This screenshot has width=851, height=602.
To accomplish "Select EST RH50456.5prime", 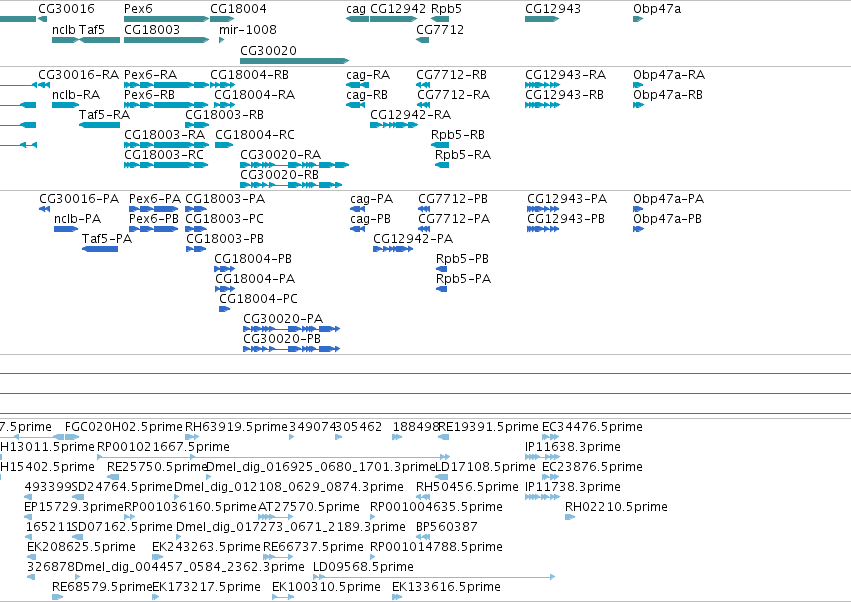I will click(423, 497).
